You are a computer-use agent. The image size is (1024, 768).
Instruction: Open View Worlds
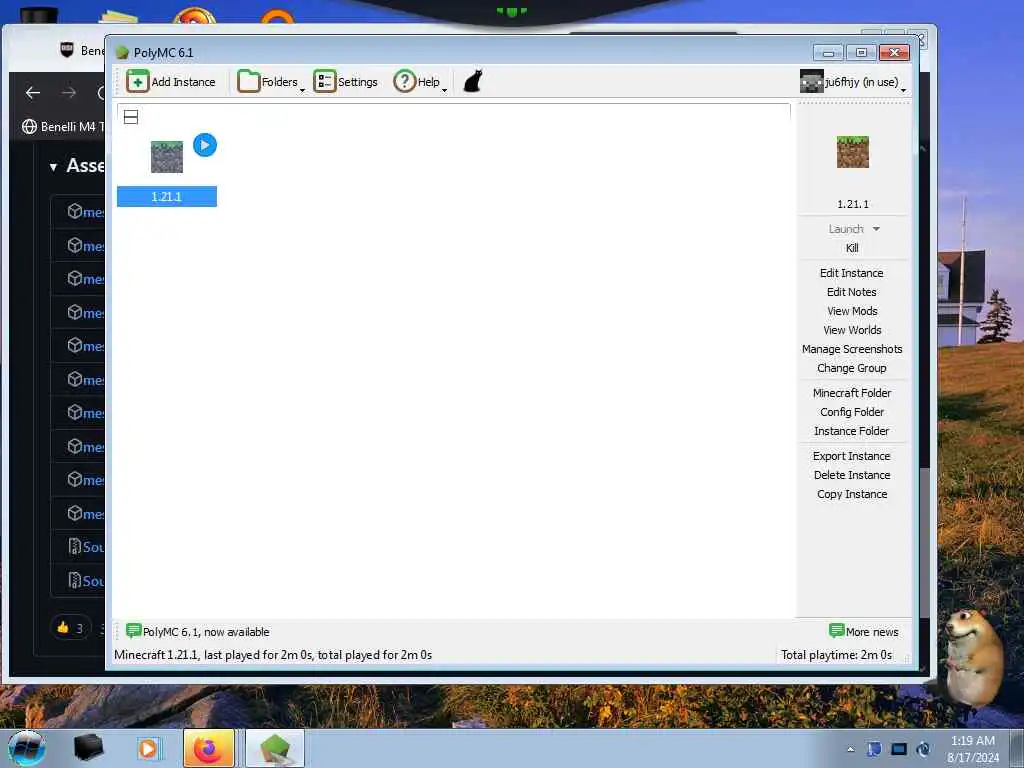[852, 330]
